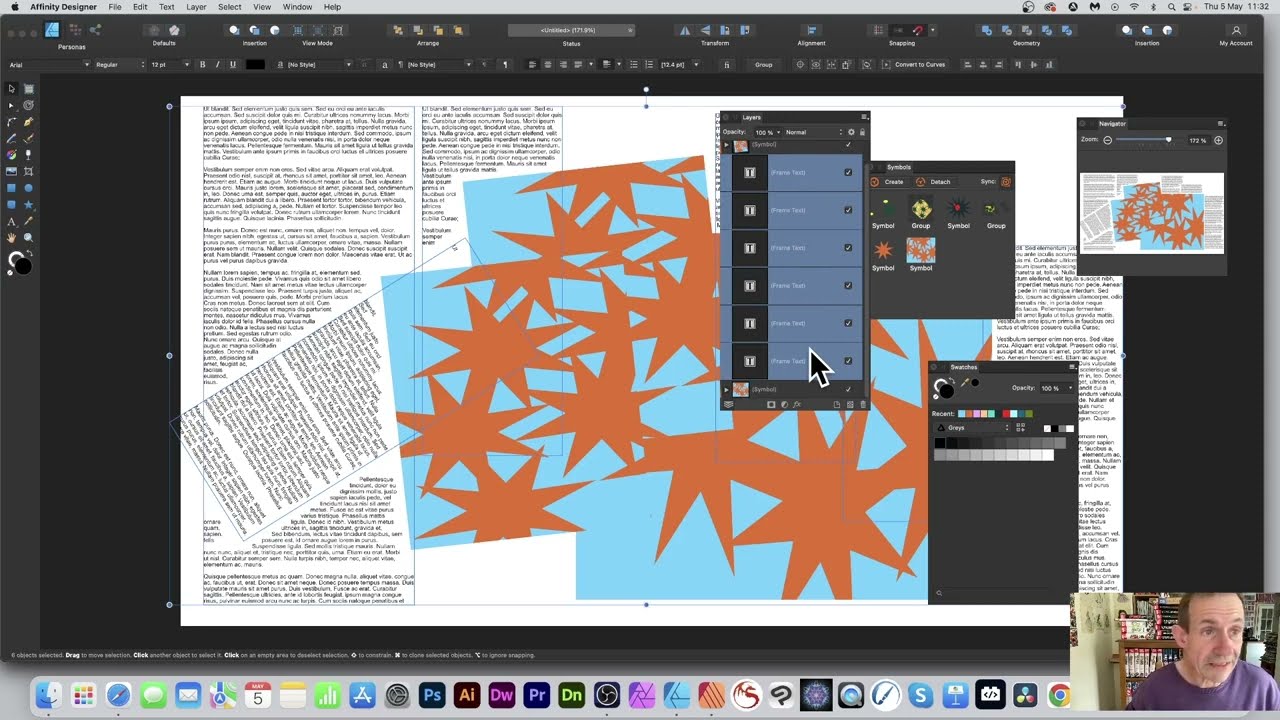Expand the top Symbol layer
This screenshot has width=1280, height=720.
click(x=727, y=145)
